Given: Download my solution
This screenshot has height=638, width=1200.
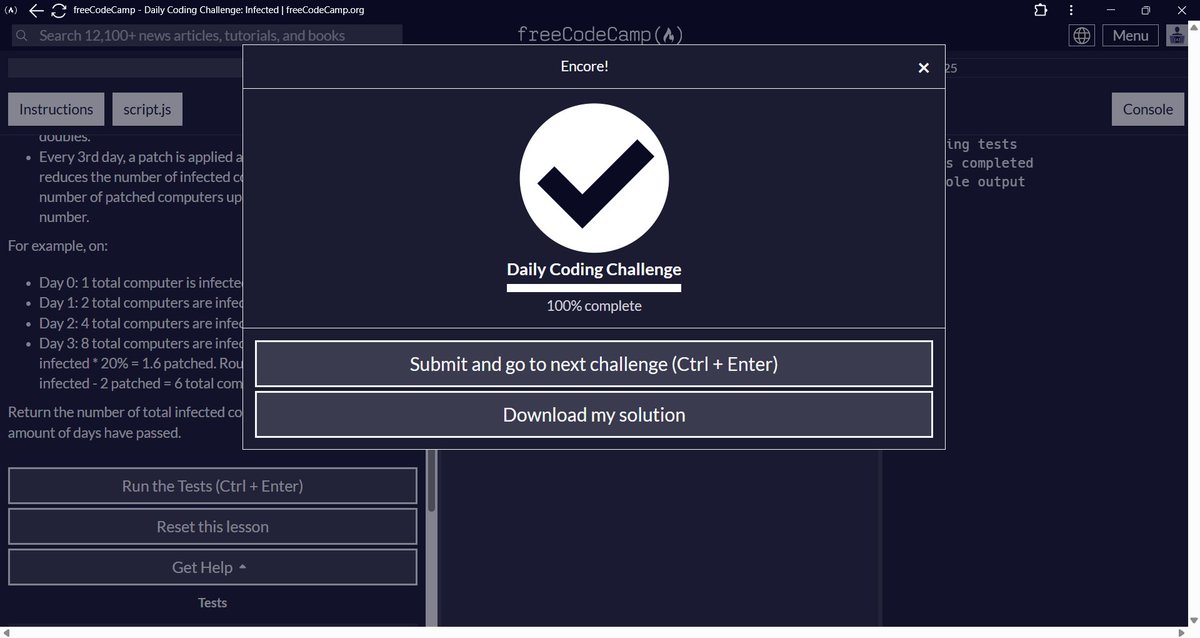Looking at the screenshot, I should pos(593,414).
